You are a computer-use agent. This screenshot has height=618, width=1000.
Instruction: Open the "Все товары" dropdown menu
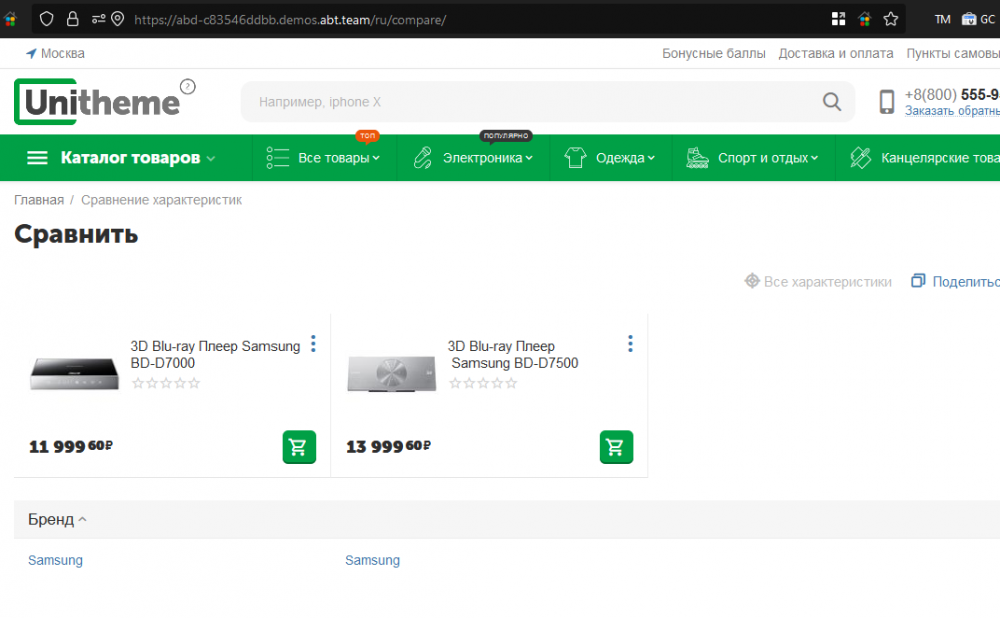[338, 158]
